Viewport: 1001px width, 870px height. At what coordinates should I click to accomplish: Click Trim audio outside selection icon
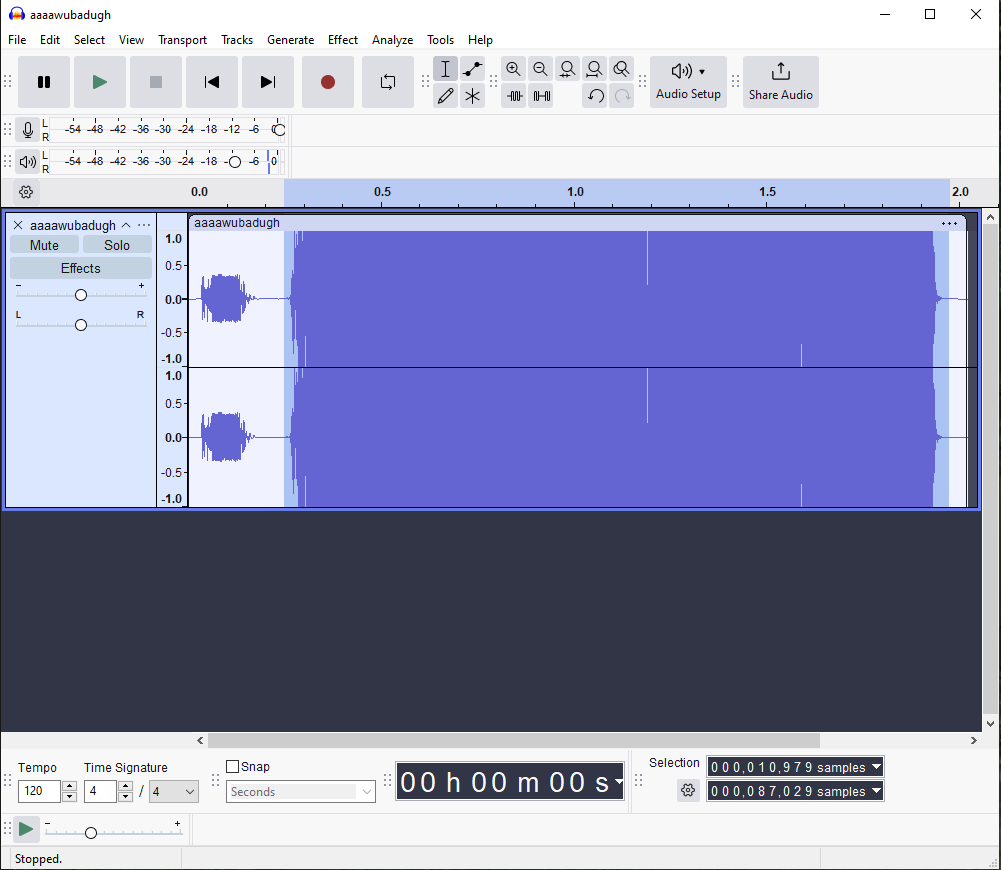point(515,96)
